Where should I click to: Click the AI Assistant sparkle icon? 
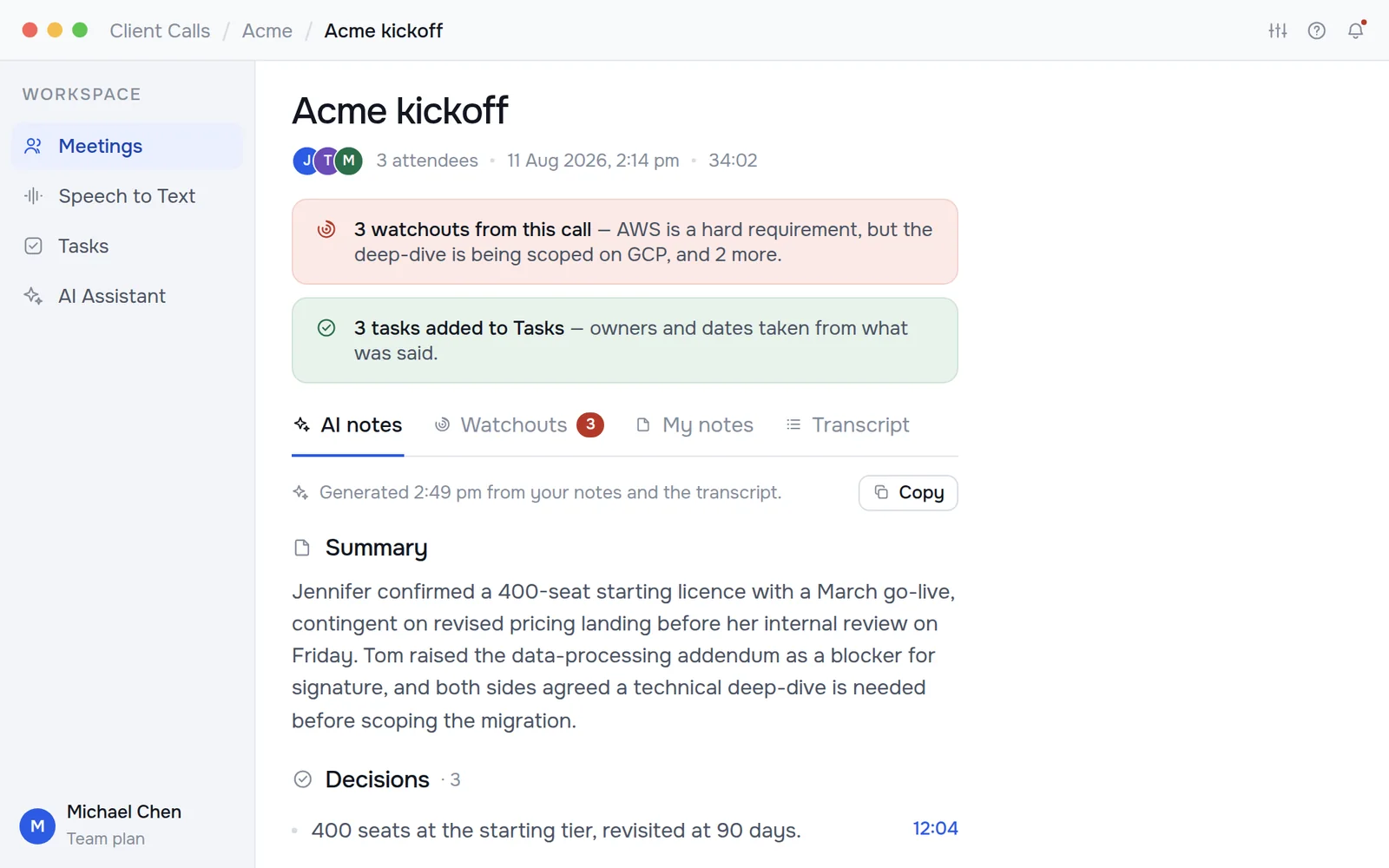pyautogui.click(x=33, y=296)
